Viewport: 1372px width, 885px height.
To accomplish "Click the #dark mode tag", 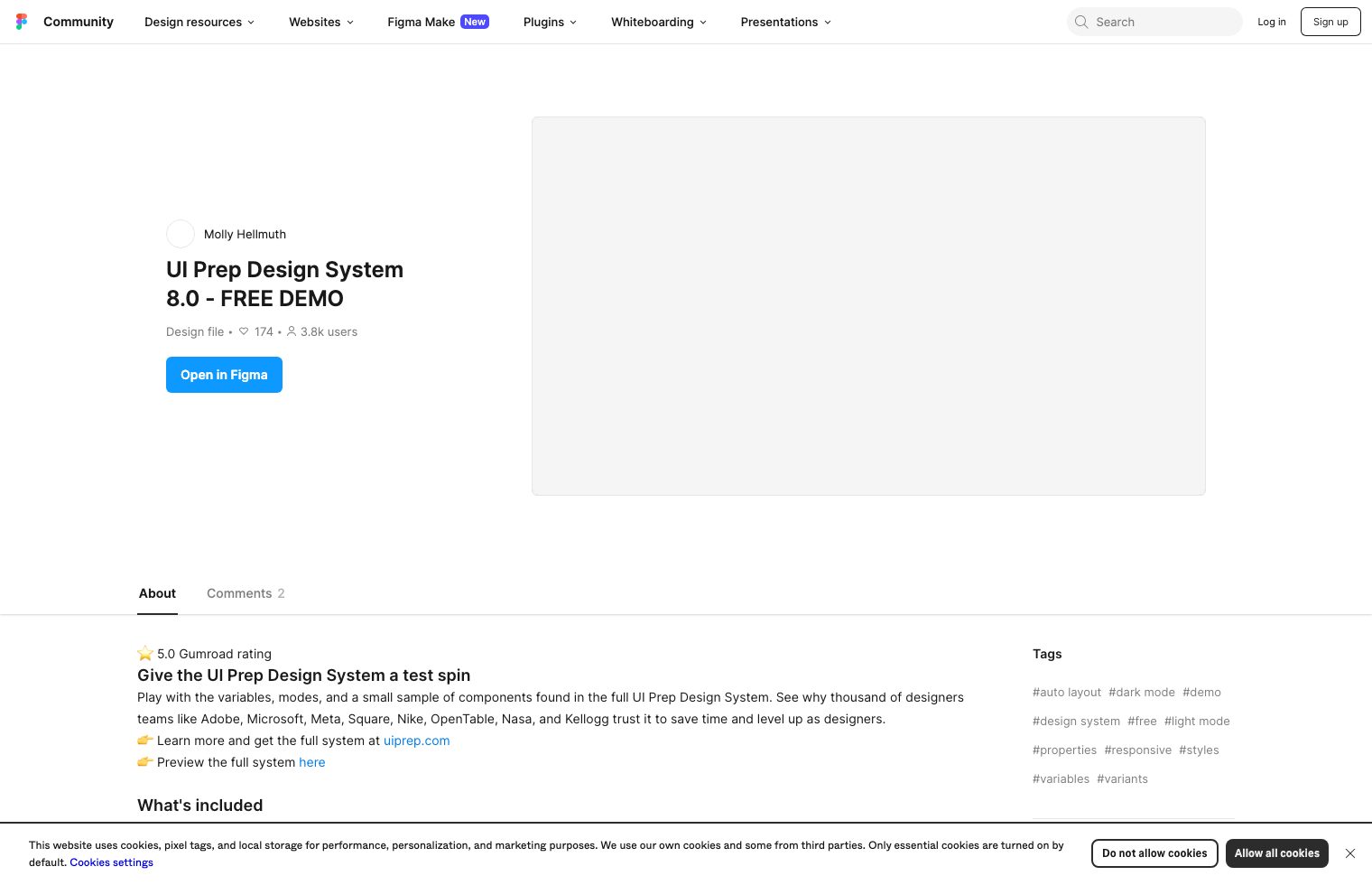I will [x=1142, y=692].
